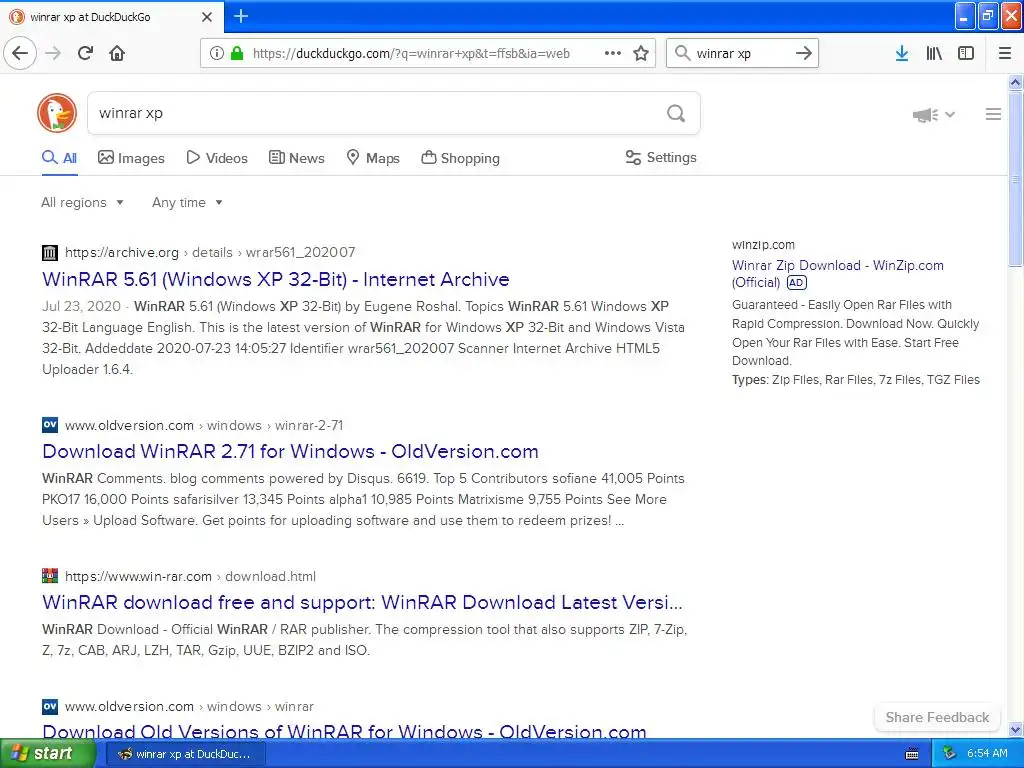1024x768 pixels.
Task: Click the page scrollbar up arrow
Action: point(1015,82)
